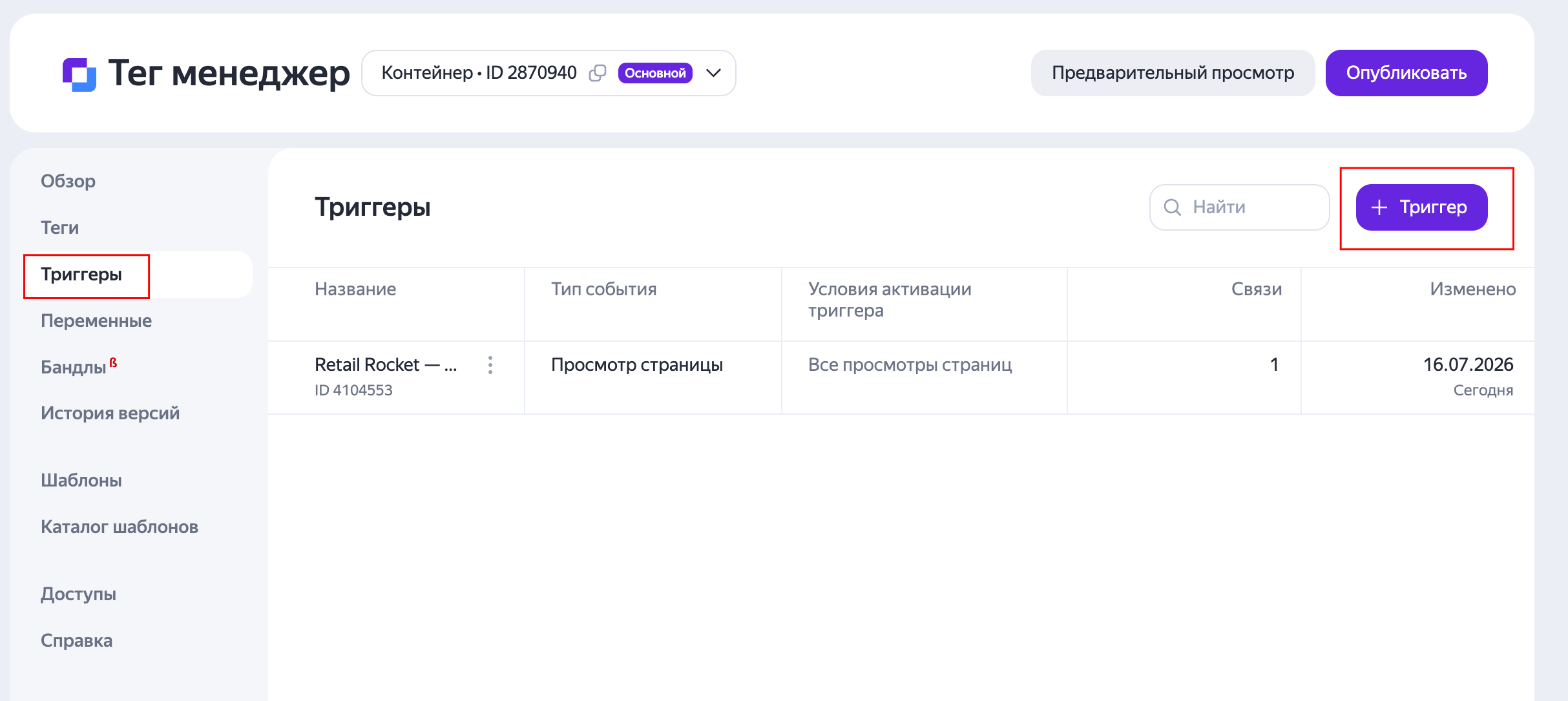
Task: Click the Tag Manager logo icon
Action: [79, 74]
